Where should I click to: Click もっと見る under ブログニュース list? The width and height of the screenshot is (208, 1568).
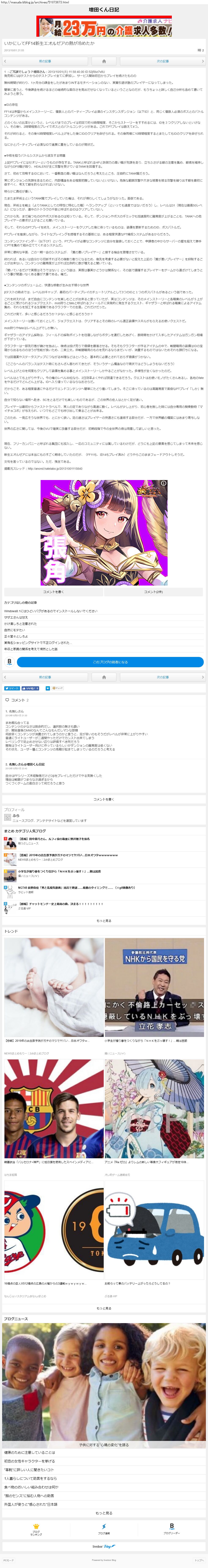tap(104, 1513)
